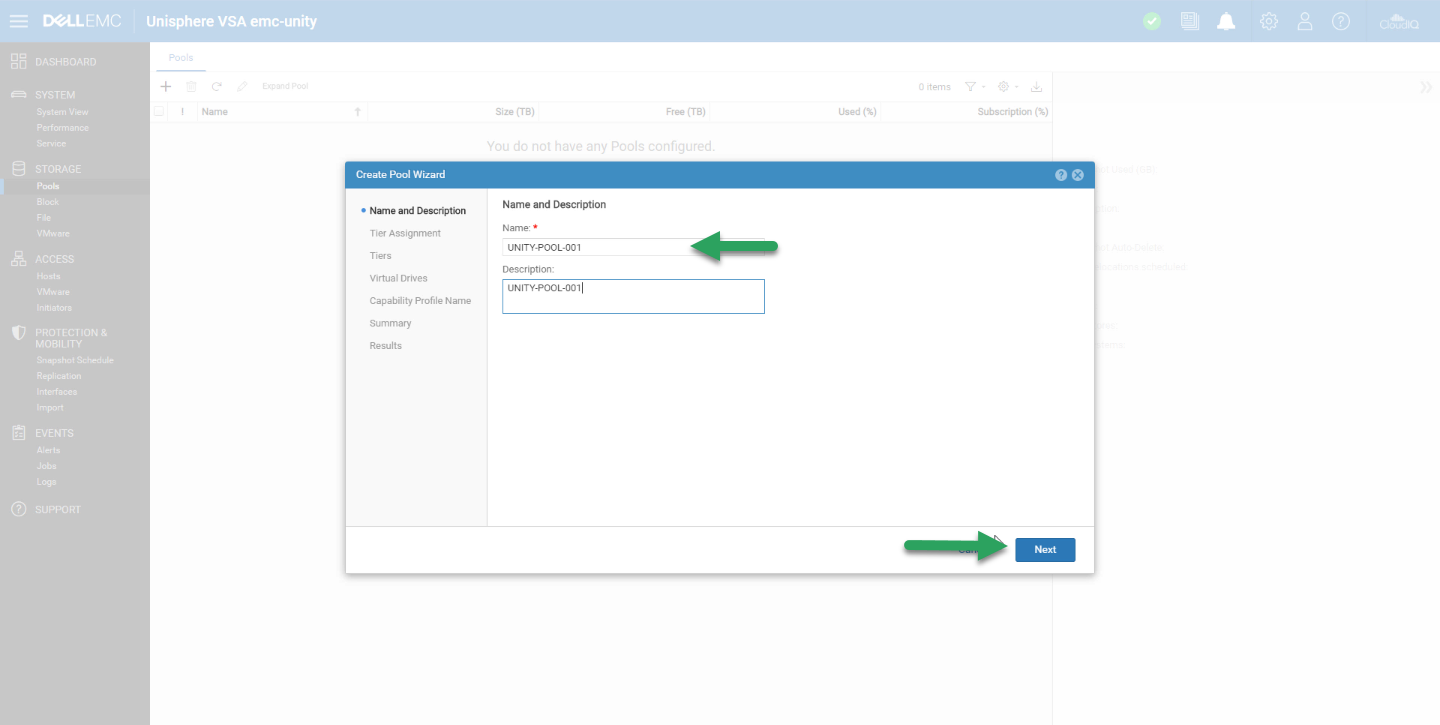
Task: Sort pools by Free (TB) column
Action: click(685, 112)
